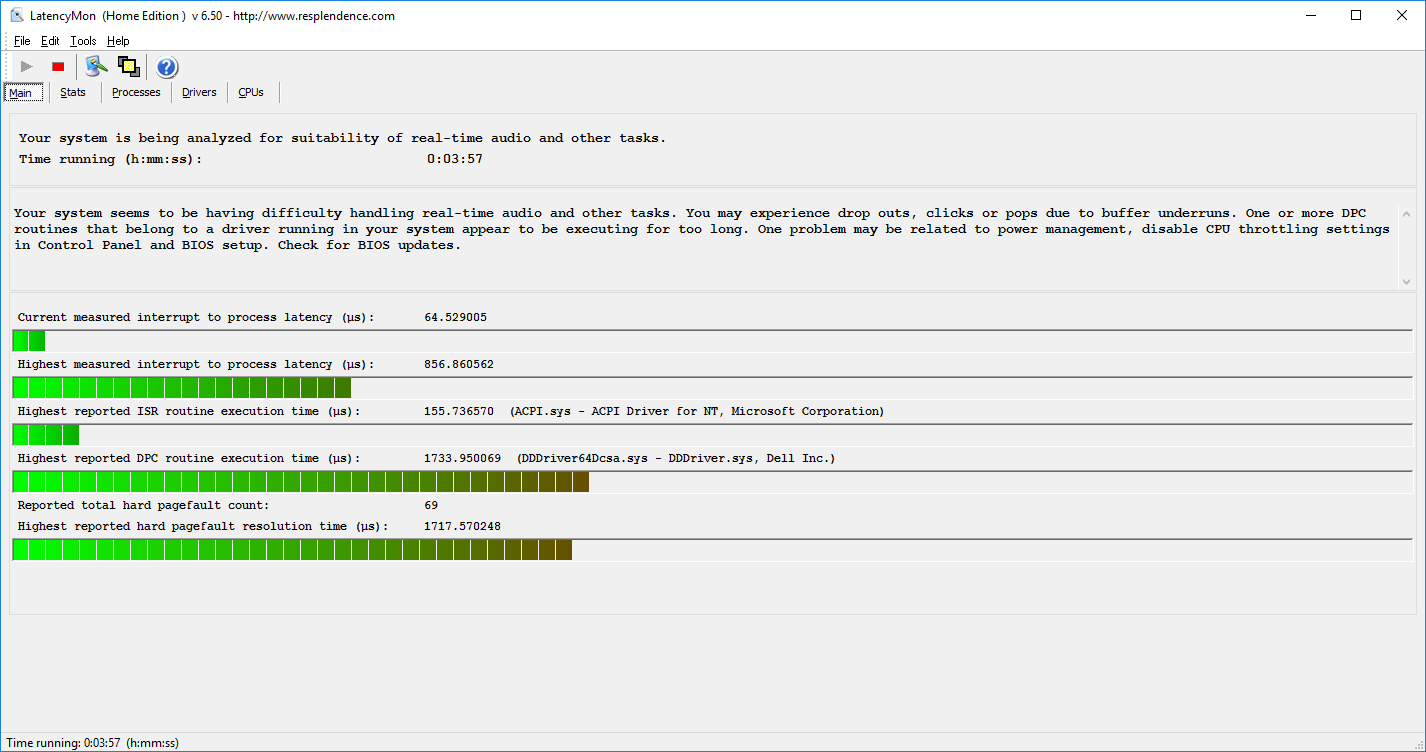Stop monitoring with the red square icon
This screenshot has width=1426, height=752.
pyautogui.click(x=58, y=67)
